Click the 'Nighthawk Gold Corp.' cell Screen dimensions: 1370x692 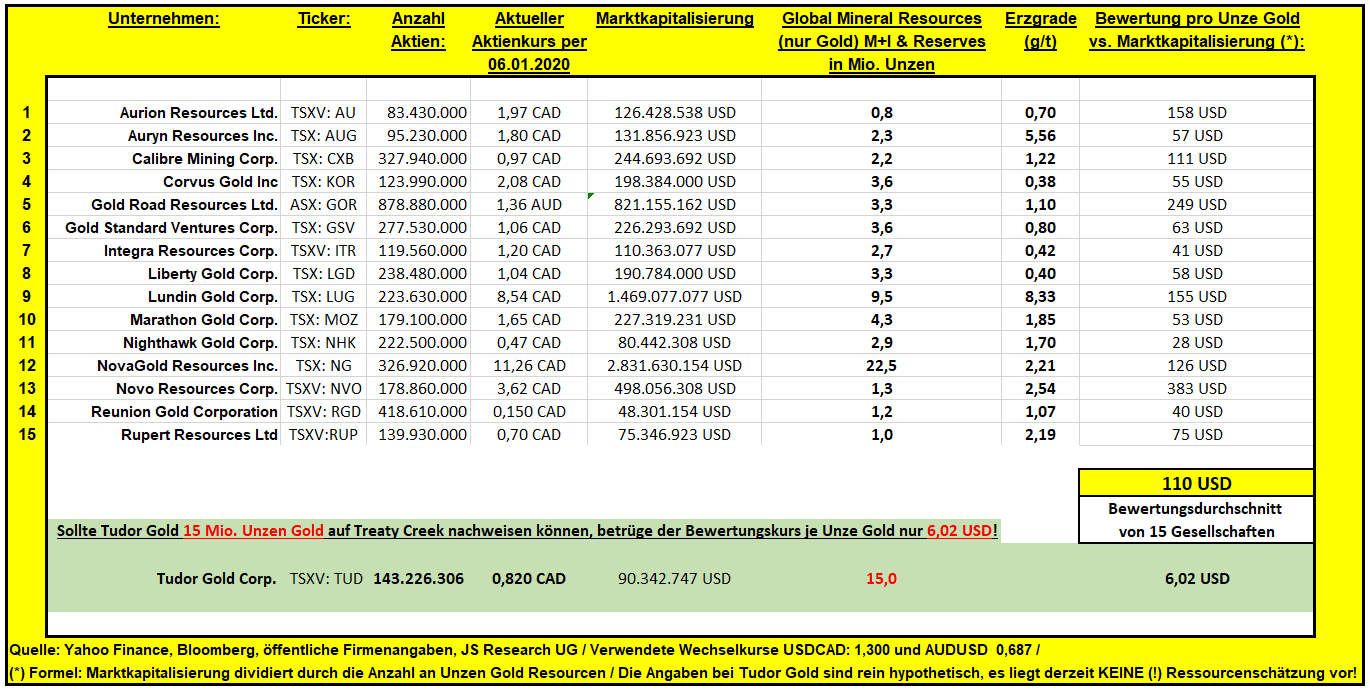coord(203,343)
